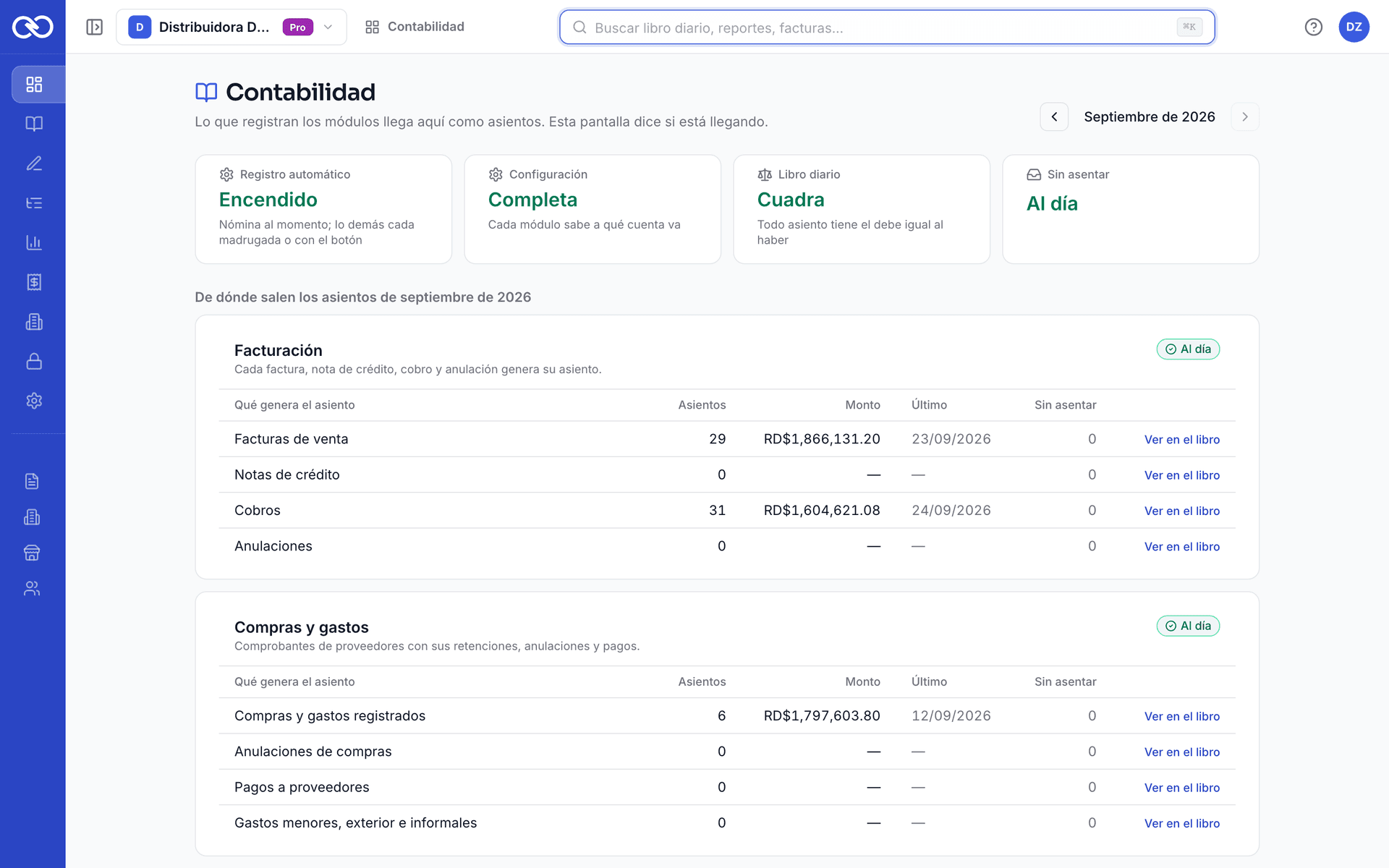Select the Pagos a proveedores row label
This screenshot has width=1389, height=868.
tap(302, 787)
